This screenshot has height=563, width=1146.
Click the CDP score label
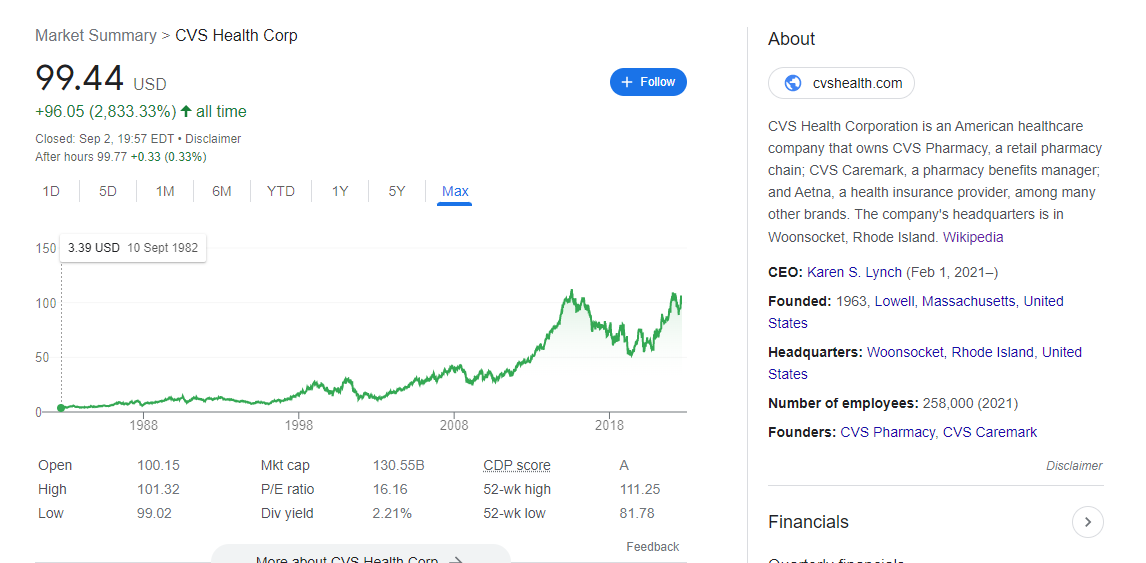tap(516, 465)
